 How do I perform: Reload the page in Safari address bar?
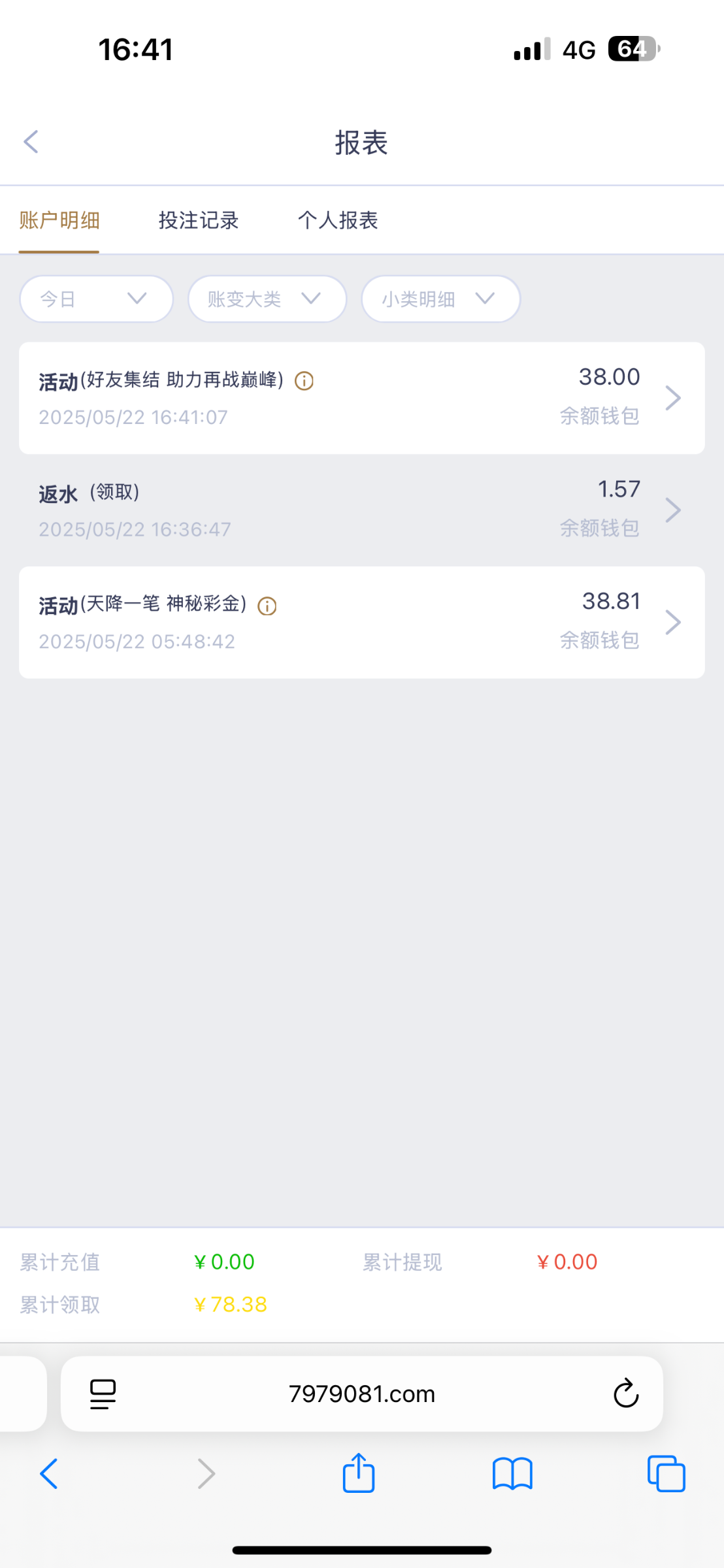pos(625,1394)
